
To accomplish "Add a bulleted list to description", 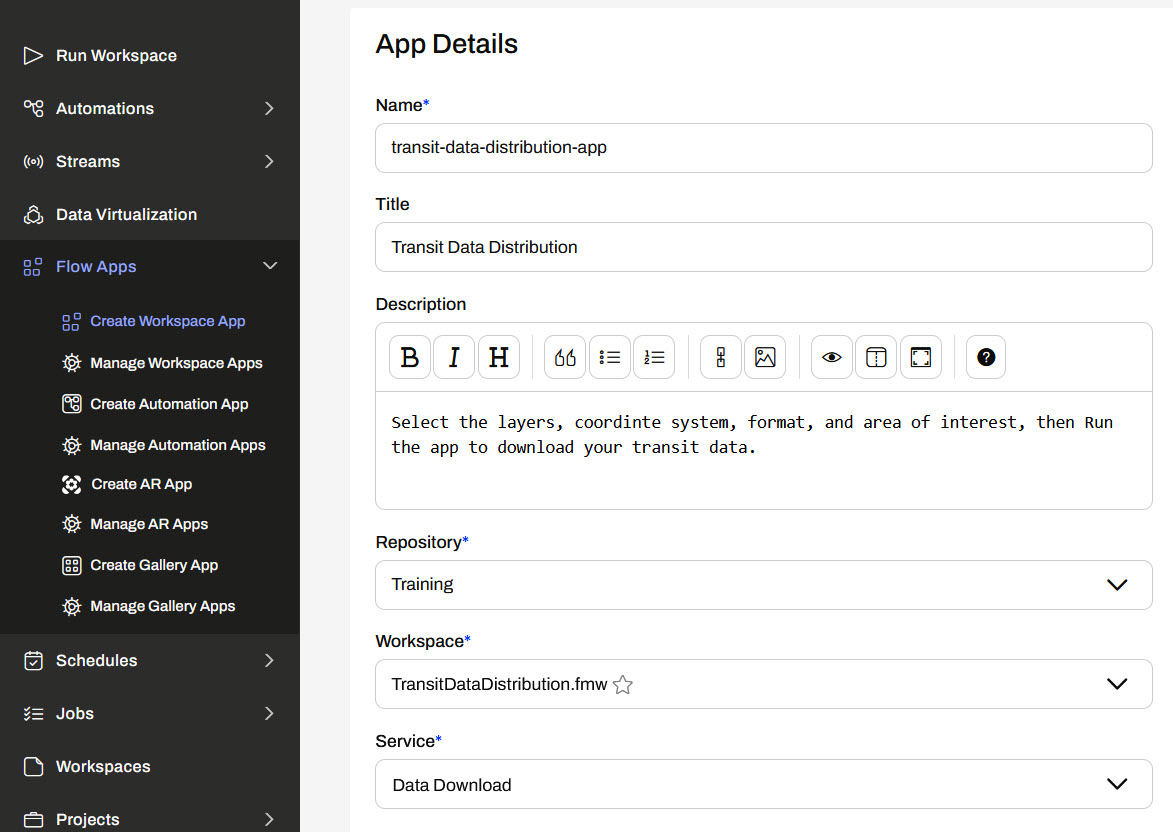I will (610, 357).
